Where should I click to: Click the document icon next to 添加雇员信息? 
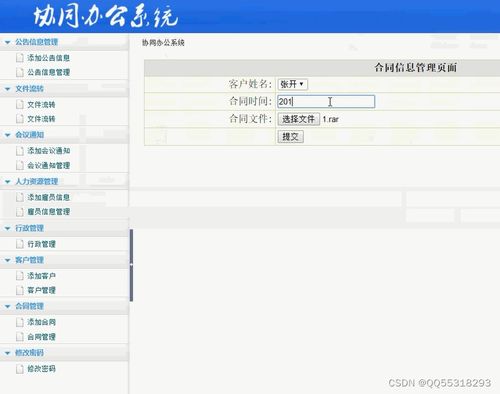tap(20, 197)
